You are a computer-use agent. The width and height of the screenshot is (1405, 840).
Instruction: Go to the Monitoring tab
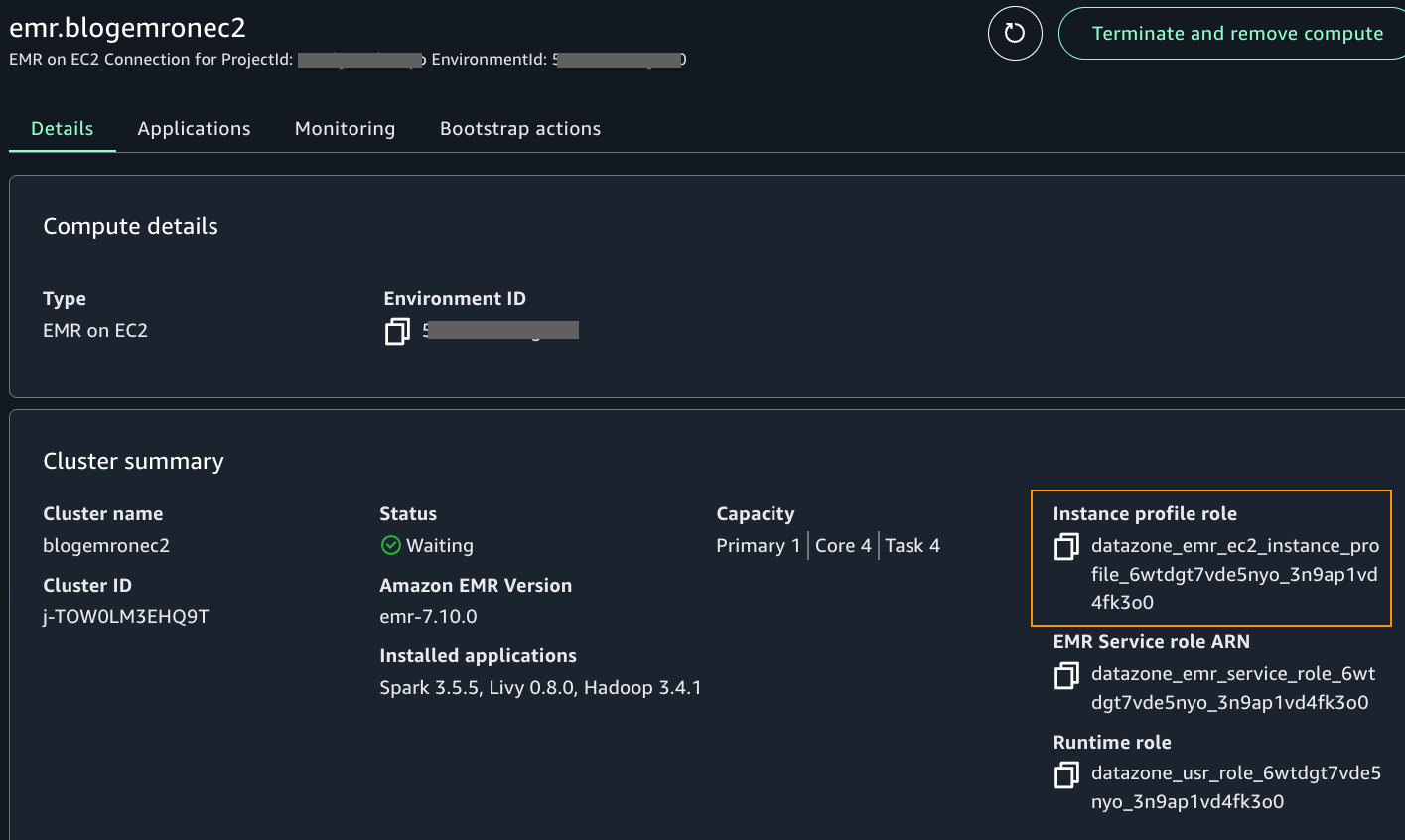tap(345, 129)
